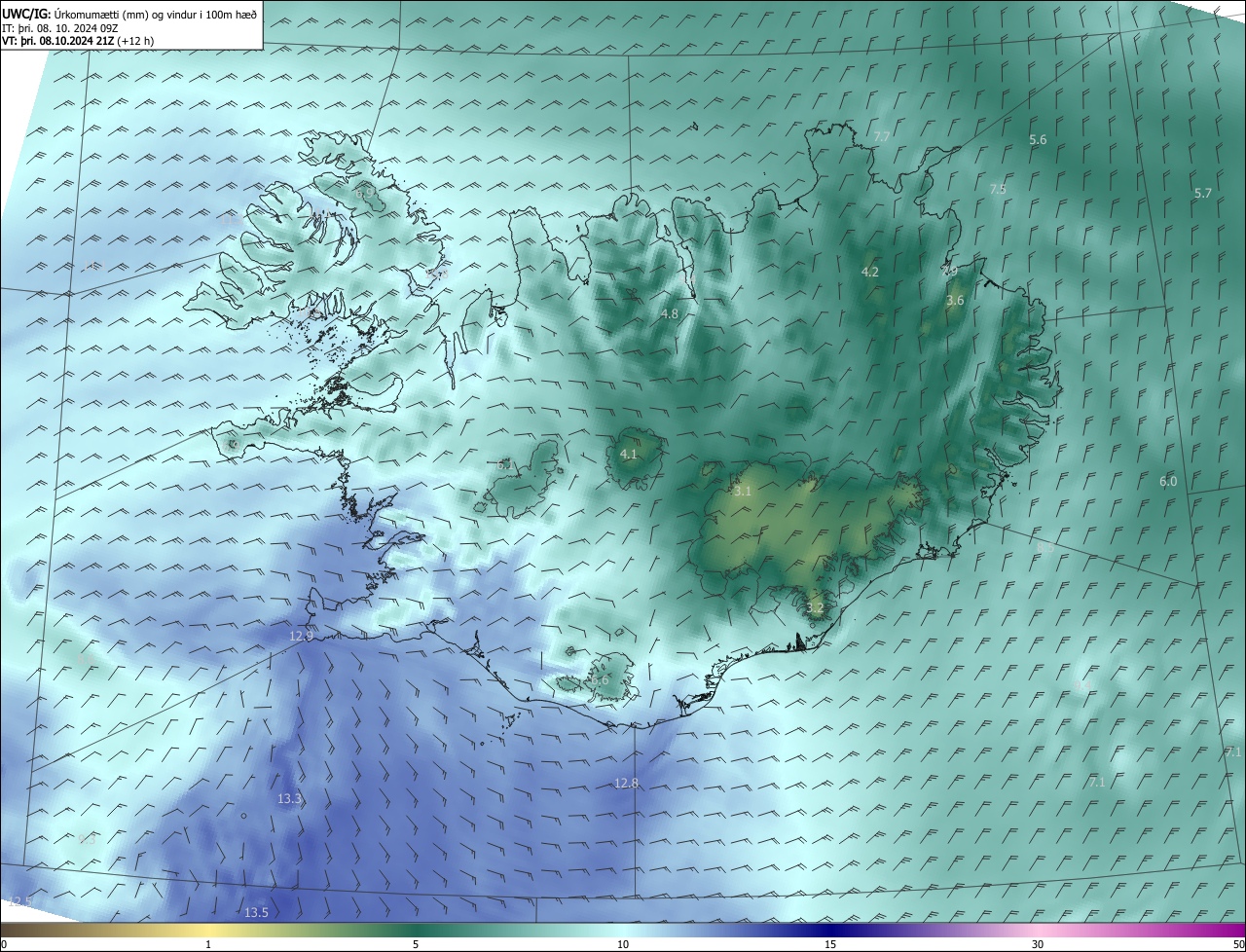
Task: Click the 4.2 value label on the map
Action: click(x=870, y=273)
